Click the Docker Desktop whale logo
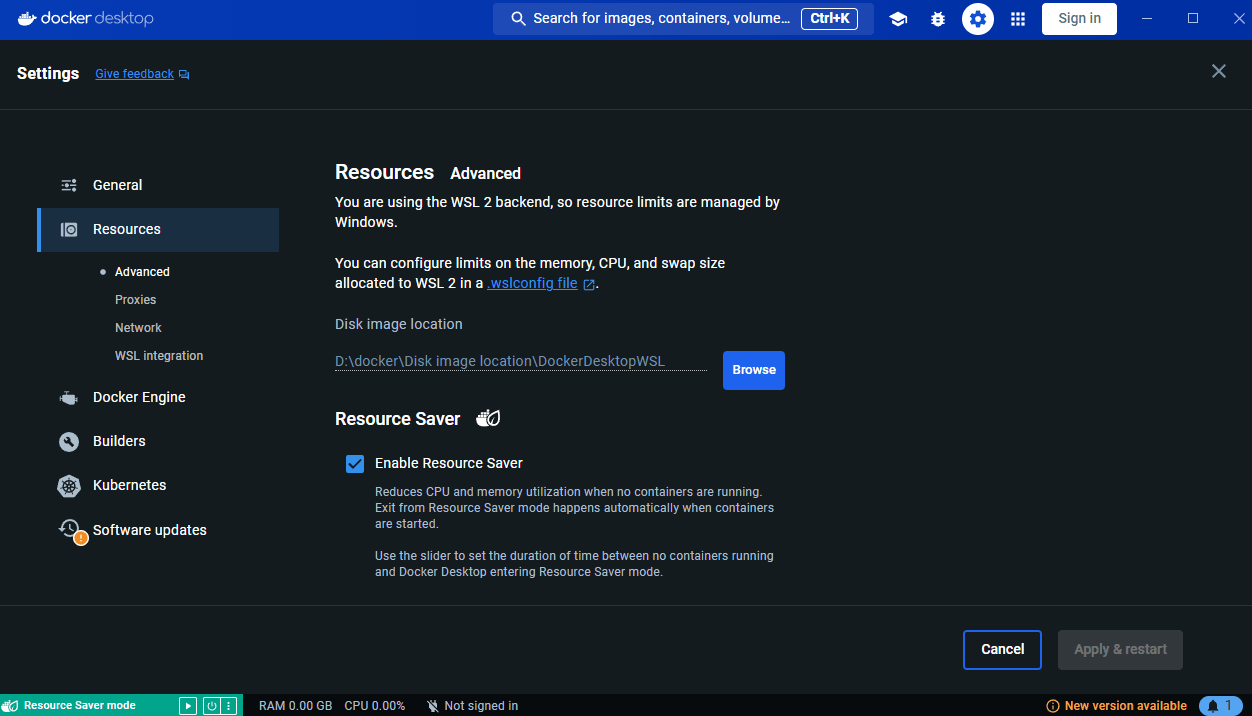The image size is (1252, 716). pos(27,18)
